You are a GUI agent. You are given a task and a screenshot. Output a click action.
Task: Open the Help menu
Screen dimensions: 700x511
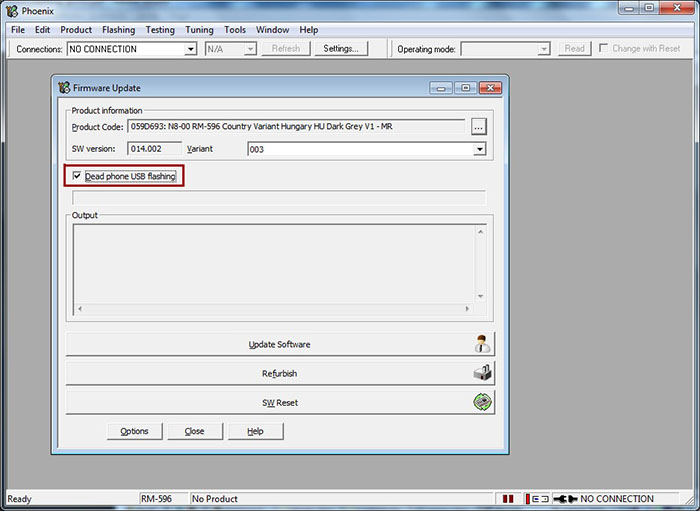pyautogui.click(x=308, y=30)
